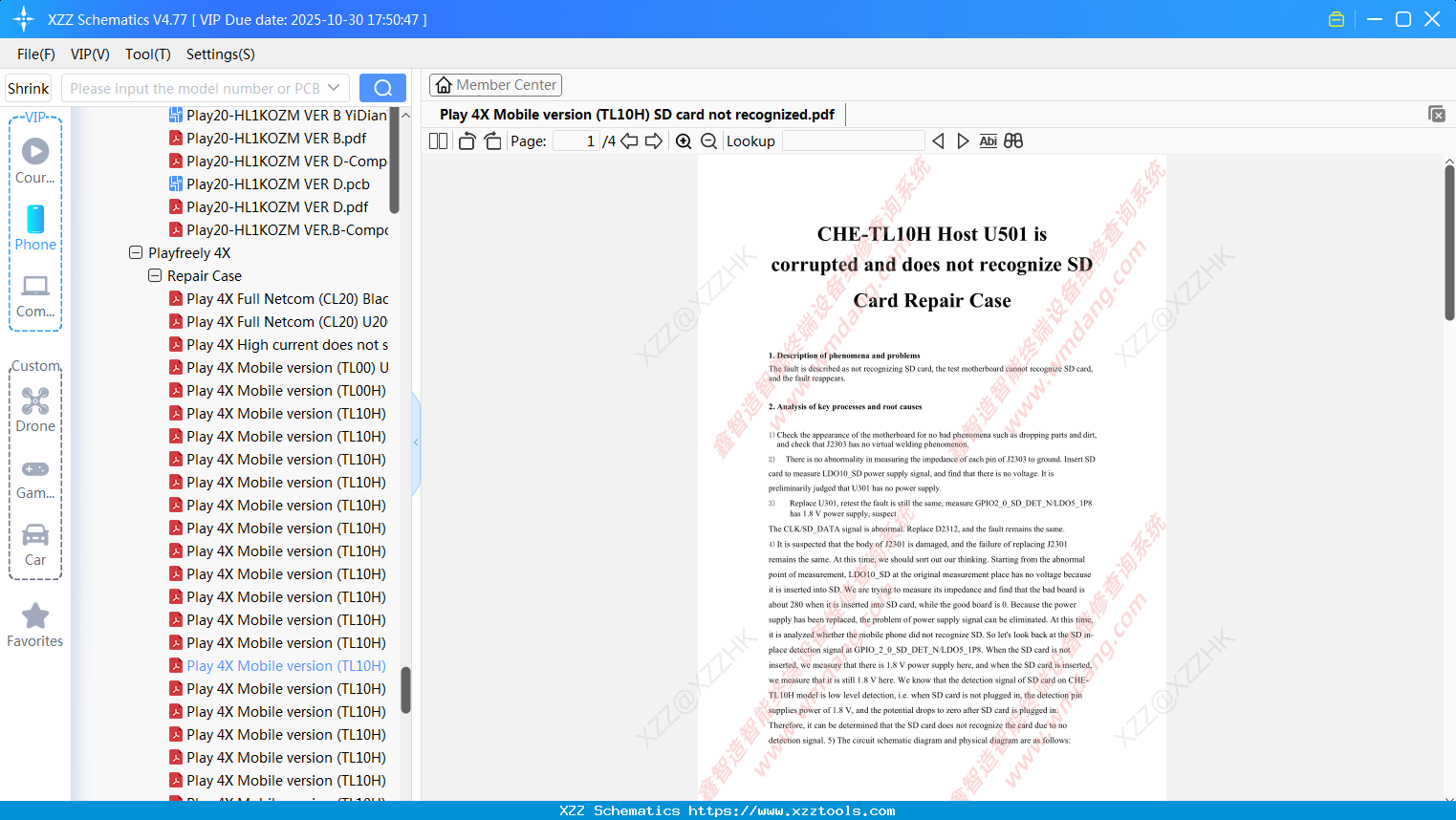
Task: Open the Drone category
Action: coord(35,410)
